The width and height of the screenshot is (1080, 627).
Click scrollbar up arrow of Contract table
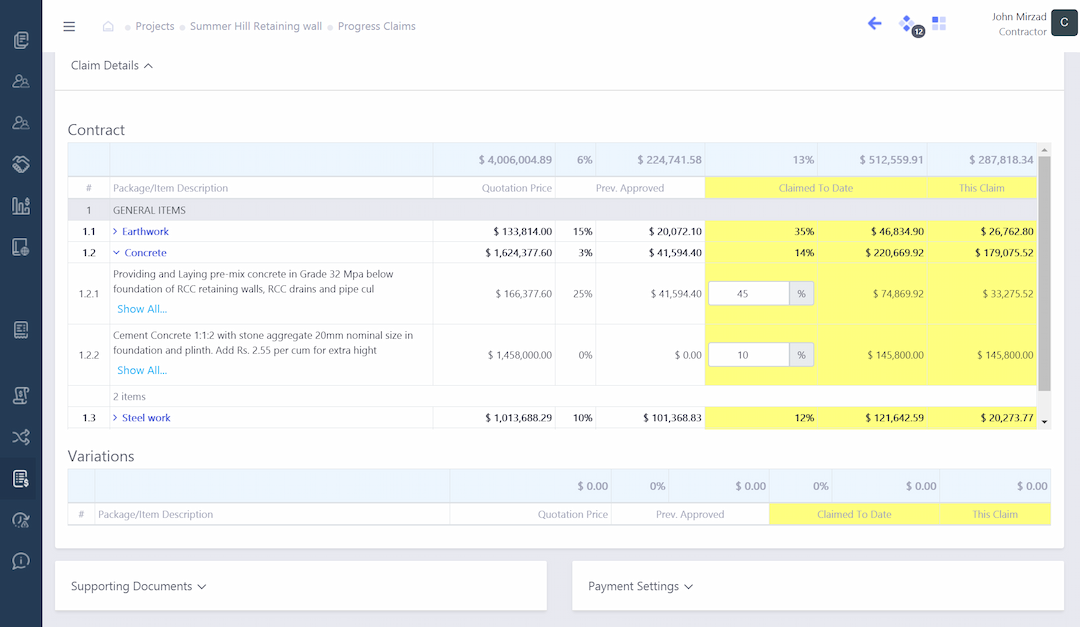1044,150
